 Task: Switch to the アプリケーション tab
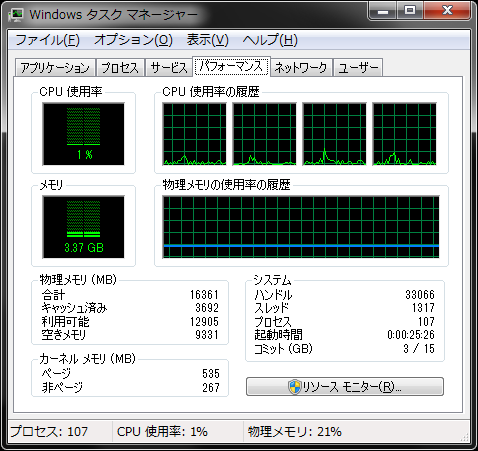[55, 68]
